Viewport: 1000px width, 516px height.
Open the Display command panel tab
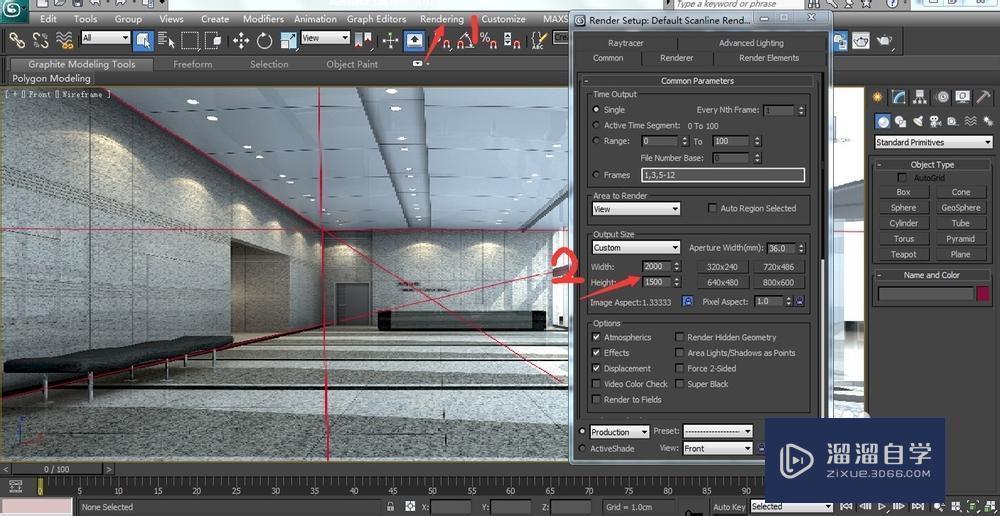click(962, 97)
